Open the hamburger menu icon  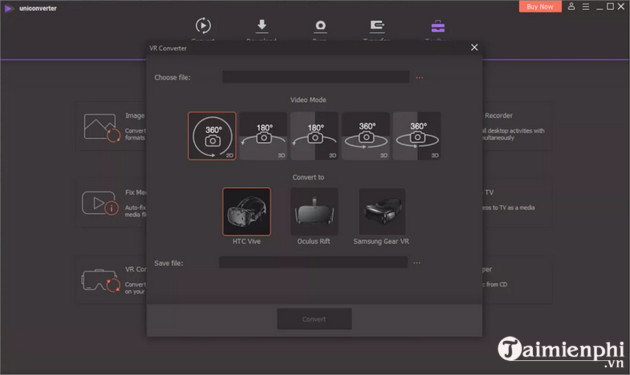point(586,6)
